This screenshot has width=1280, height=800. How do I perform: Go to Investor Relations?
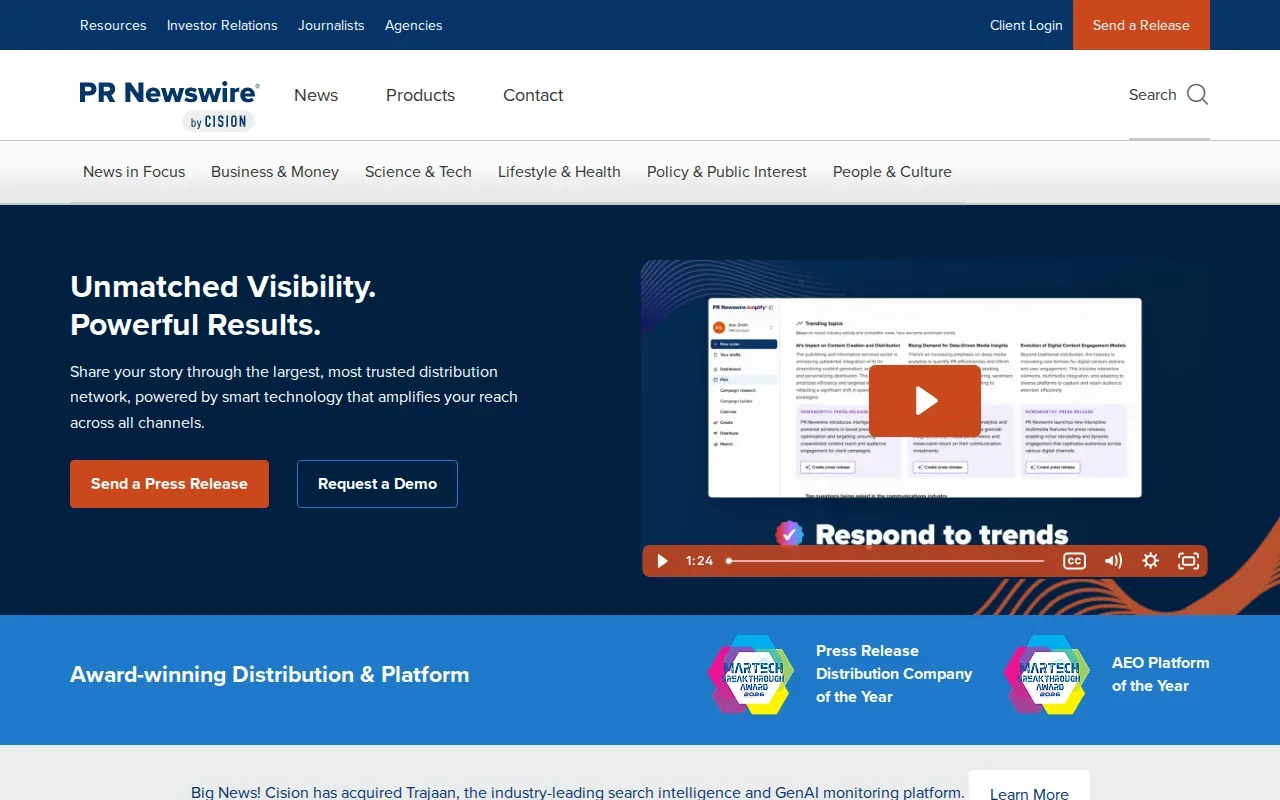point(222,25)
